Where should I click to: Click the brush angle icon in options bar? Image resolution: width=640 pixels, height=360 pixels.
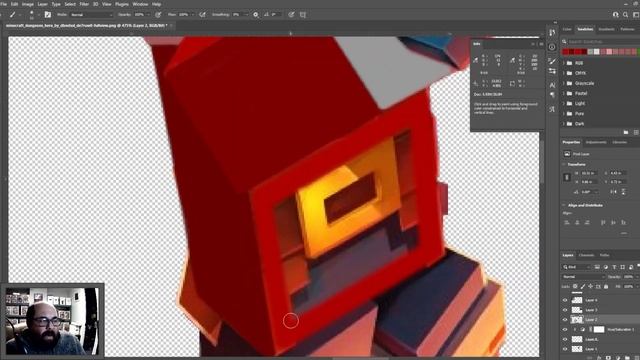tap(267, 15)
